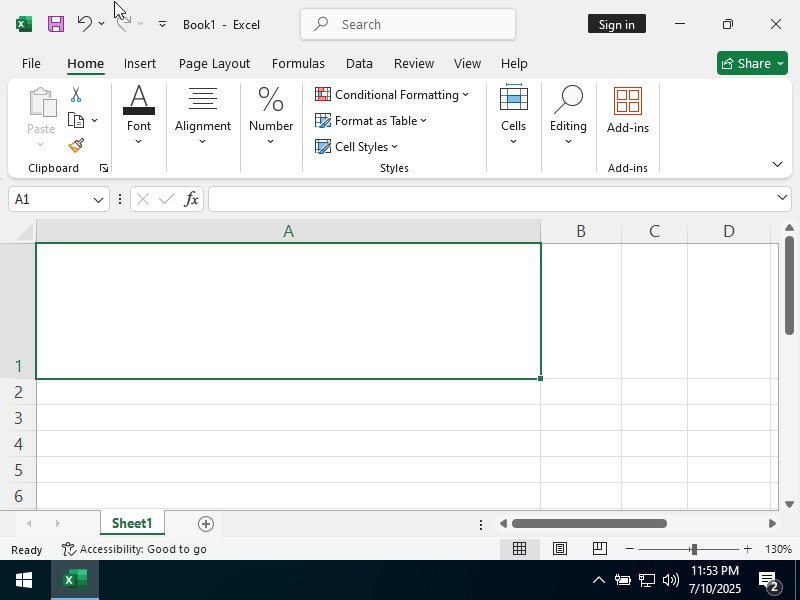Select column C header

(654, 231)
